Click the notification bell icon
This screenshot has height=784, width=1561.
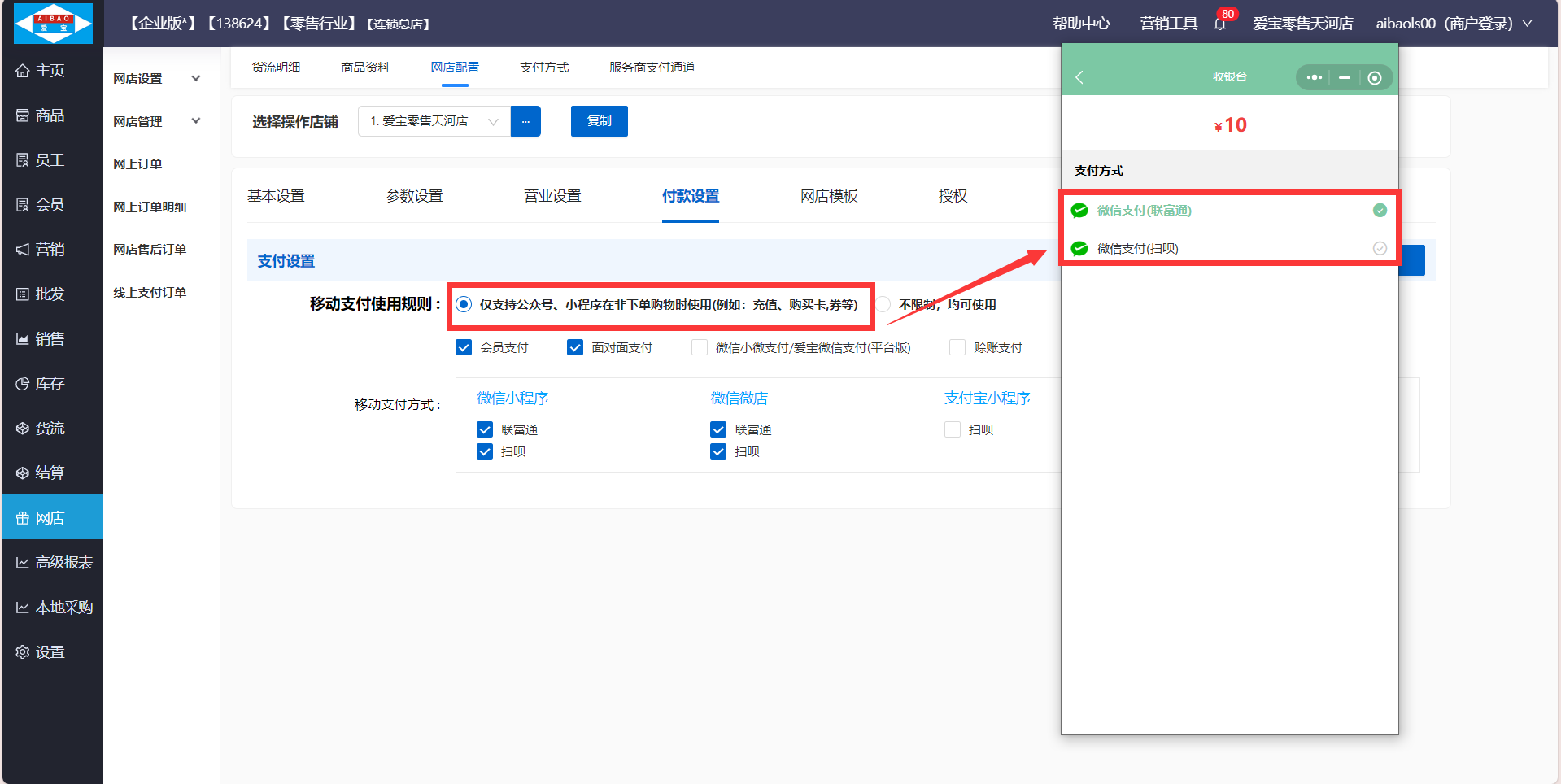(x=1219, y=24)
